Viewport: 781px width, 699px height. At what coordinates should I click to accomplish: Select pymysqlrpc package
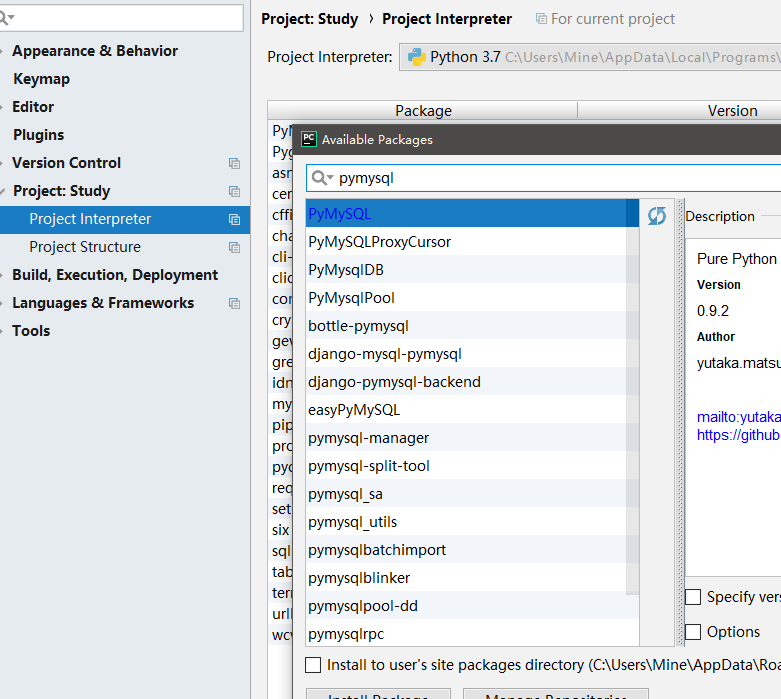472,634
